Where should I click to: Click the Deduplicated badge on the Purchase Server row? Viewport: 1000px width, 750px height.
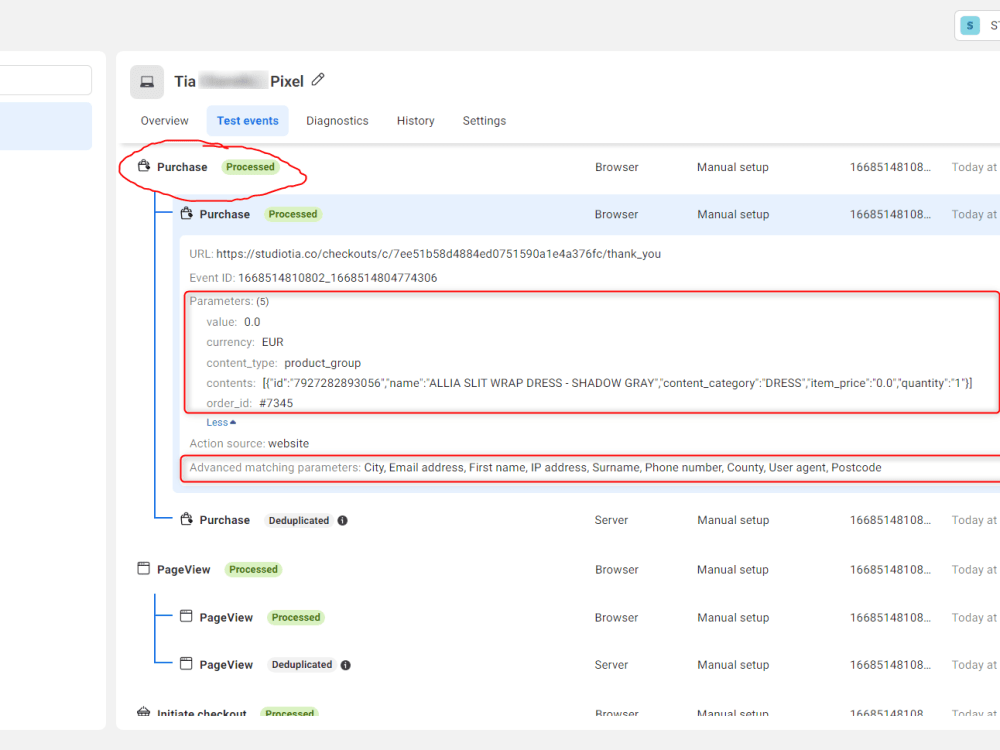(x=298, y=520)
